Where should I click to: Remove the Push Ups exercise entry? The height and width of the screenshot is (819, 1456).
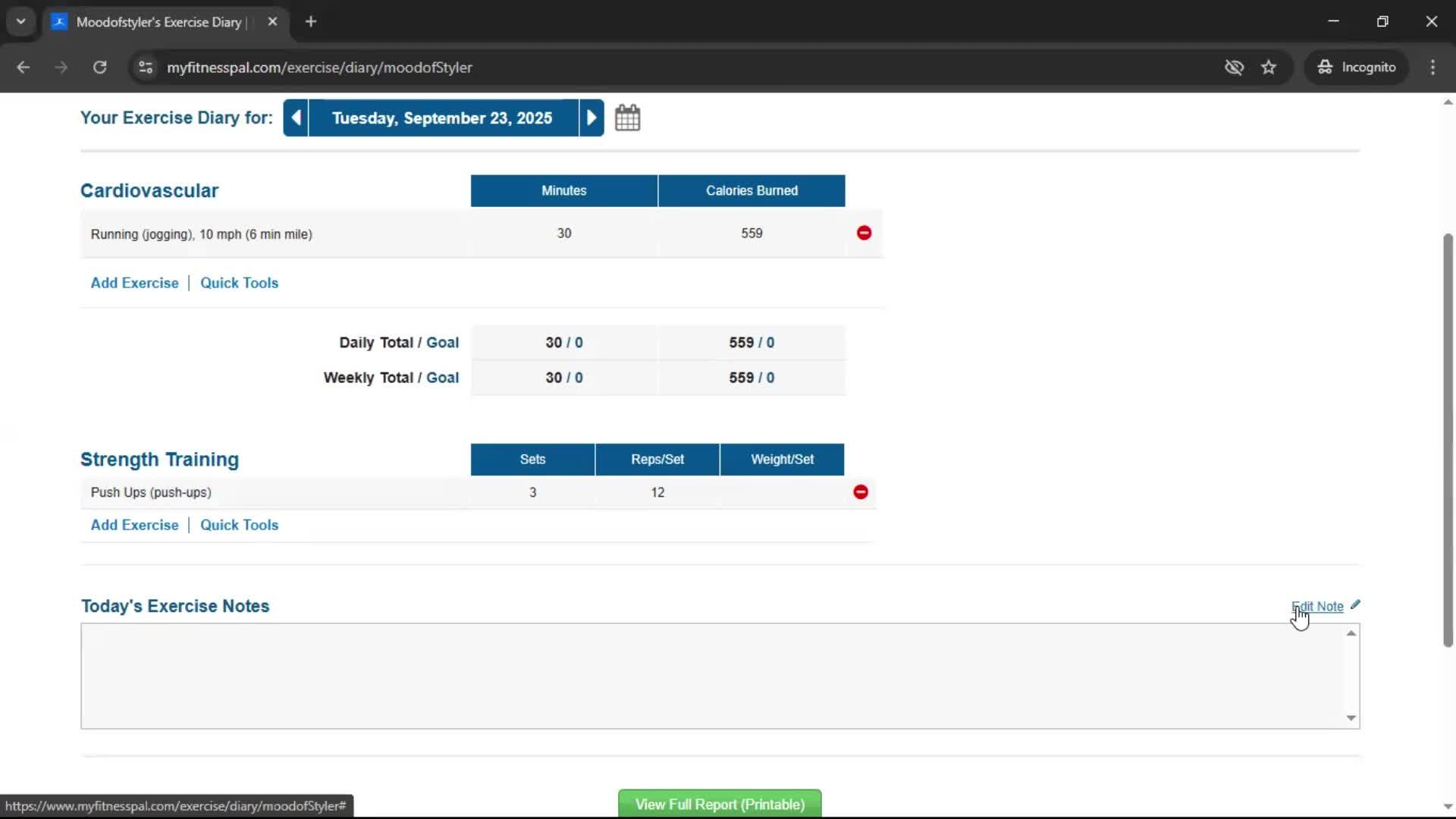pos(861,492)
